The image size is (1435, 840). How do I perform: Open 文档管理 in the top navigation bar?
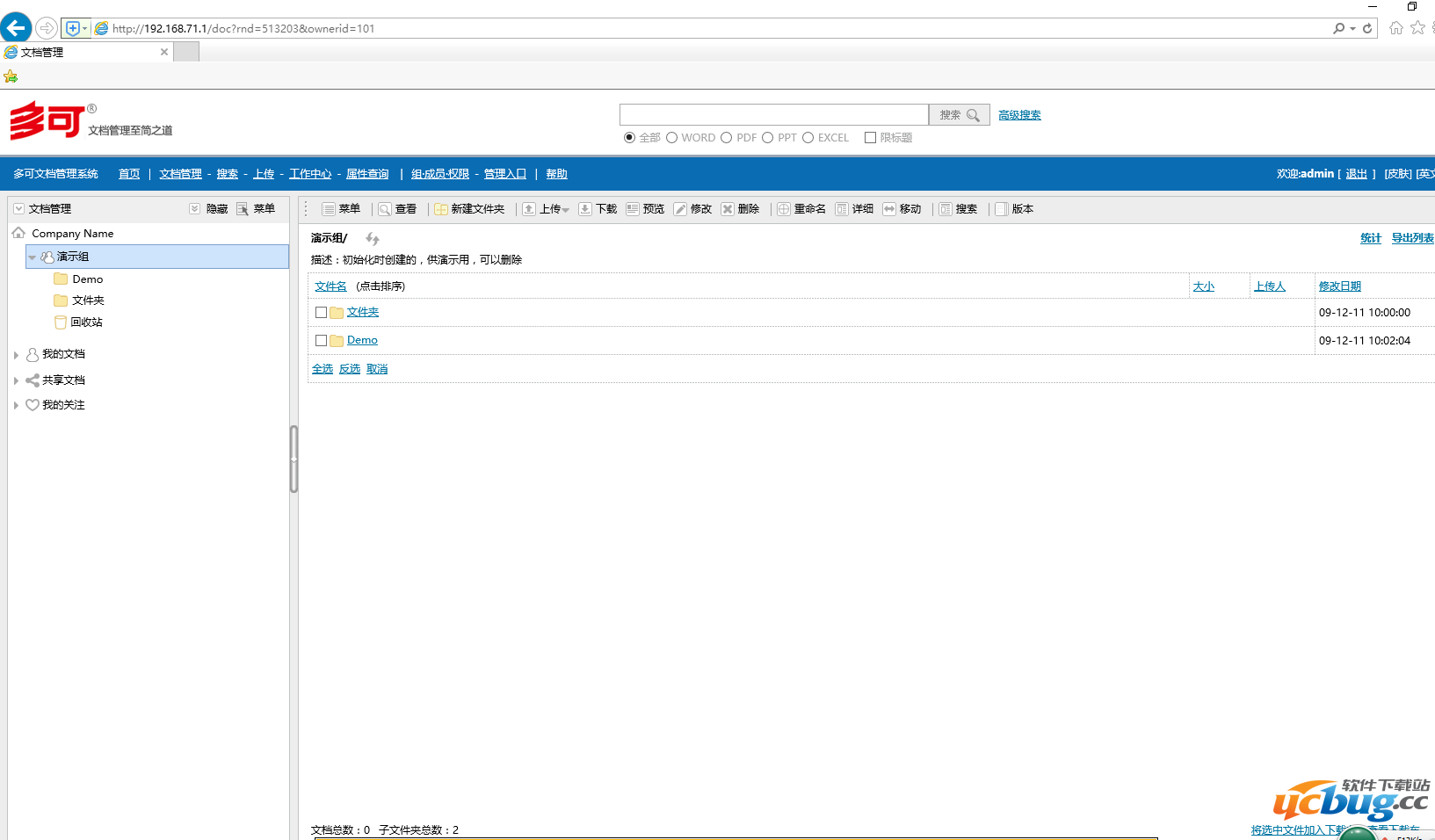(x=180, y=174)
